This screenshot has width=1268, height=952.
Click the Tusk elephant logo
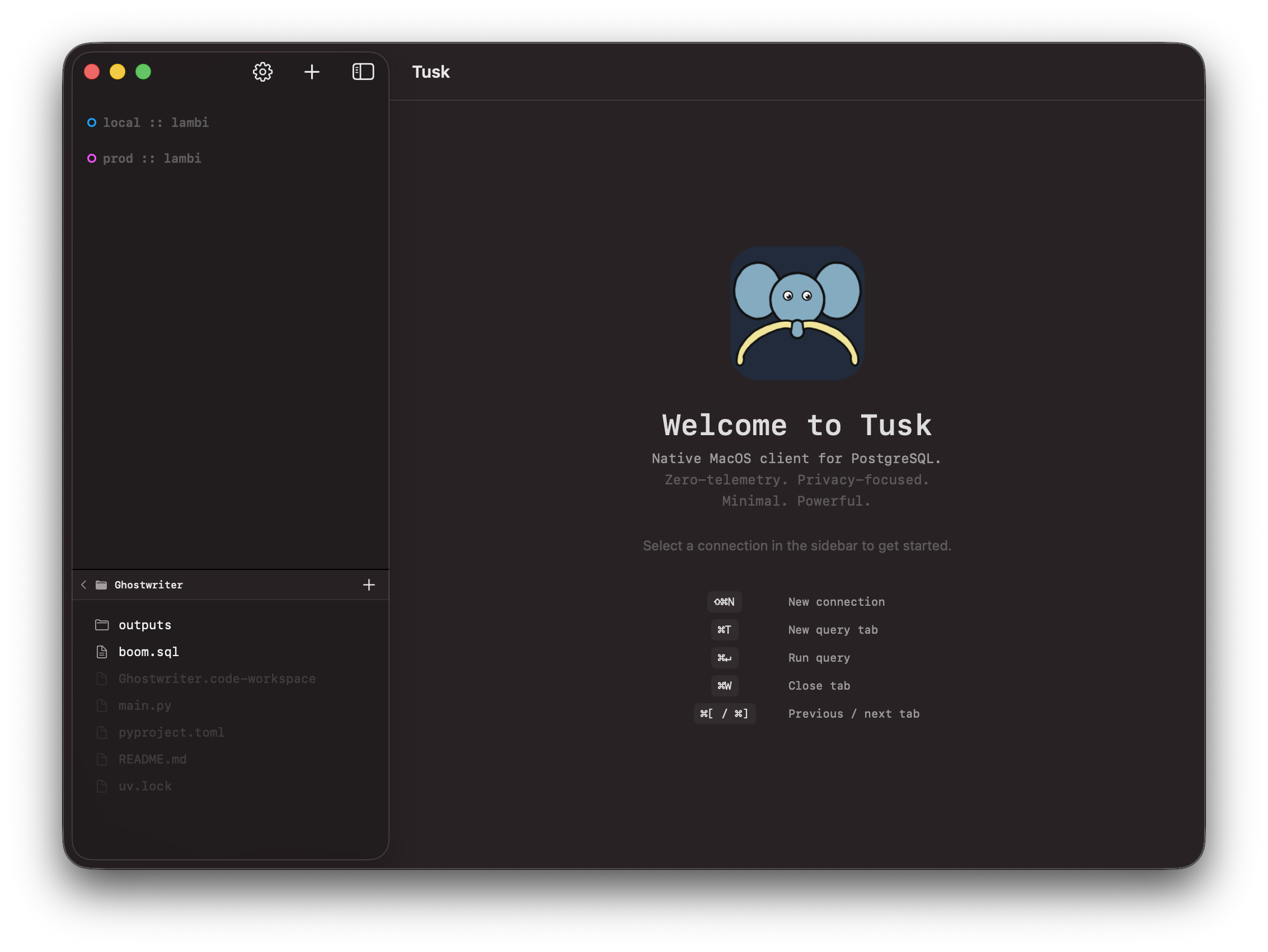click(797, 312)
